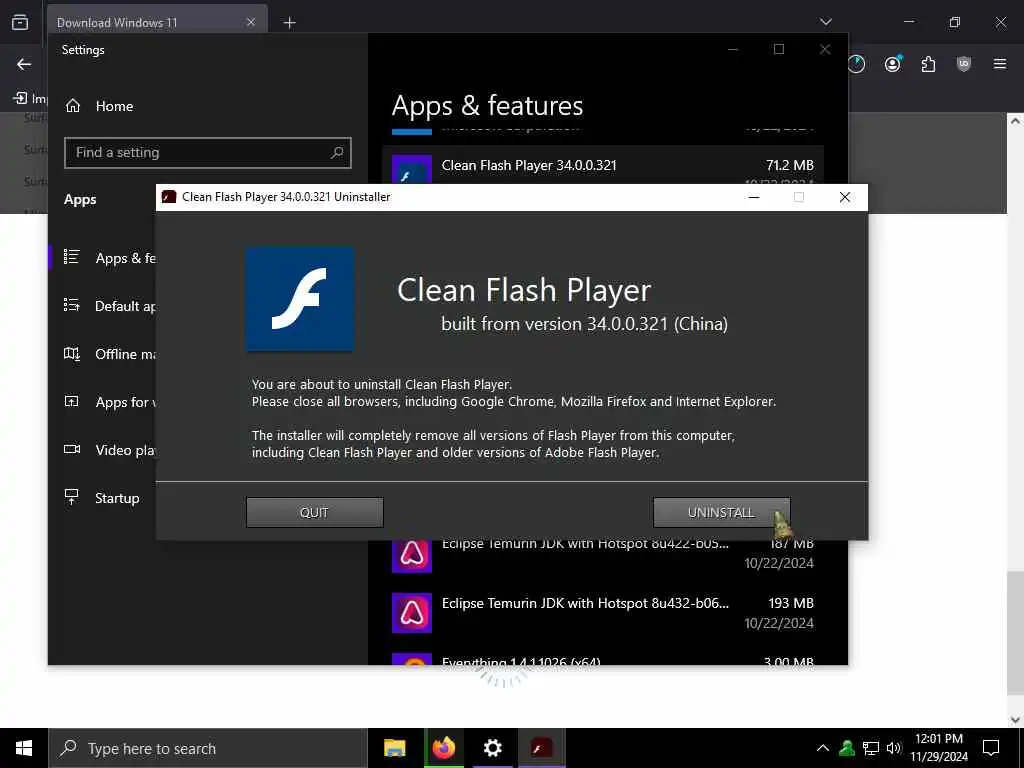Click the 71.2 MB size of Clean Flash Player
The height and width of the screenshot is (768, 1024).
[x=790, y=165]
